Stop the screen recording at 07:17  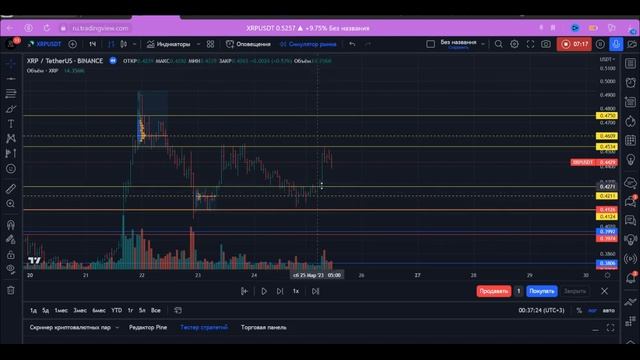(x=574, y=44)
